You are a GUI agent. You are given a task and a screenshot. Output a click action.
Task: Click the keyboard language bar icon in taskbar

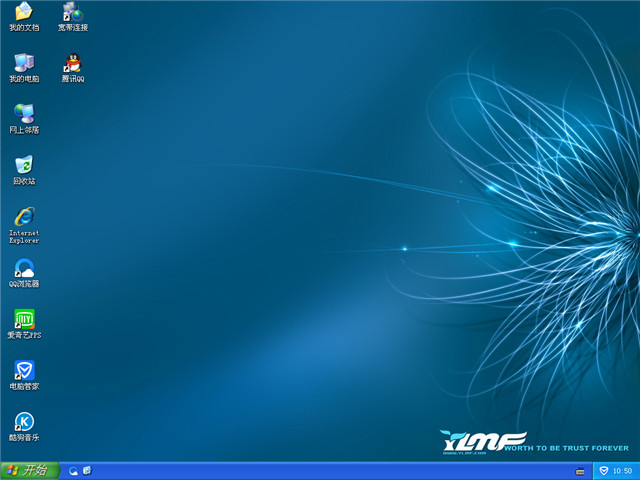click(580, 471)
